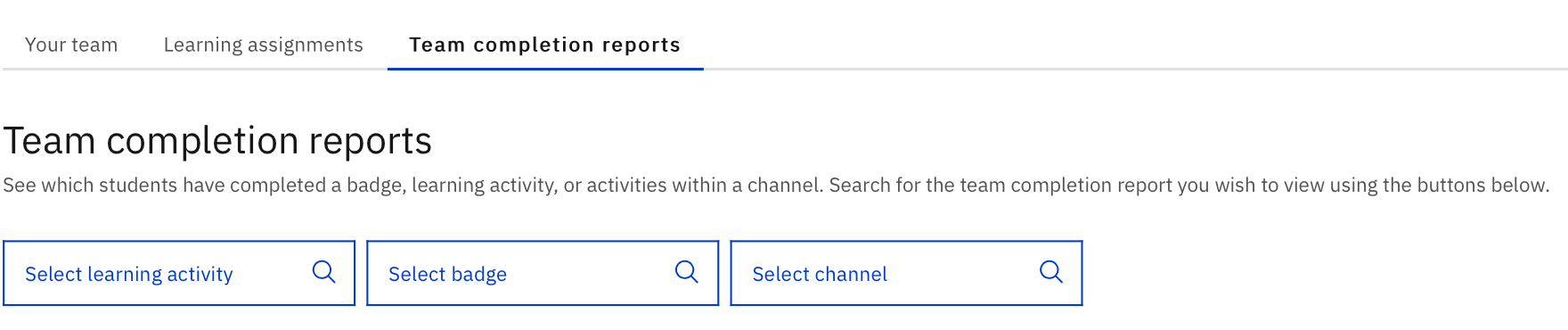1568x330 pixels.
Task: Click the search icon in Select badge
Action: 687,272
